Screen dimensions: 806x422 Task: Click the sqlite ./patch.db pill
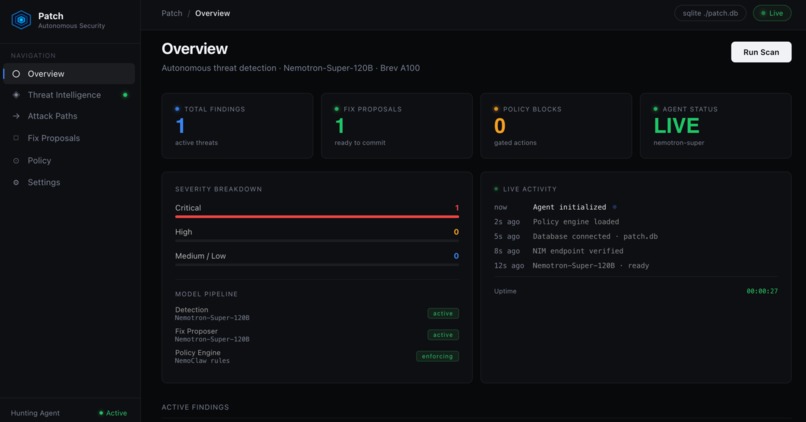pos(710,13)
